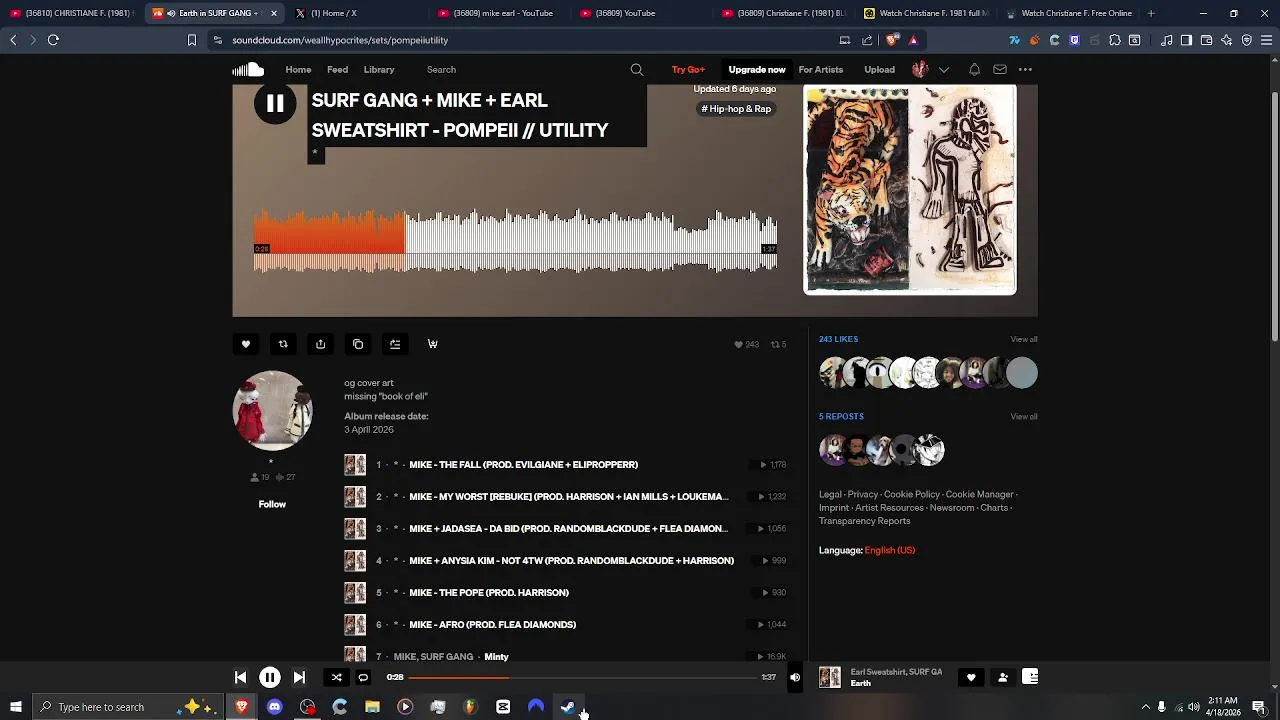The image size is (1280, 720).
Task: Open Discord from the taskbar
Action: click(x=274, y=707)
